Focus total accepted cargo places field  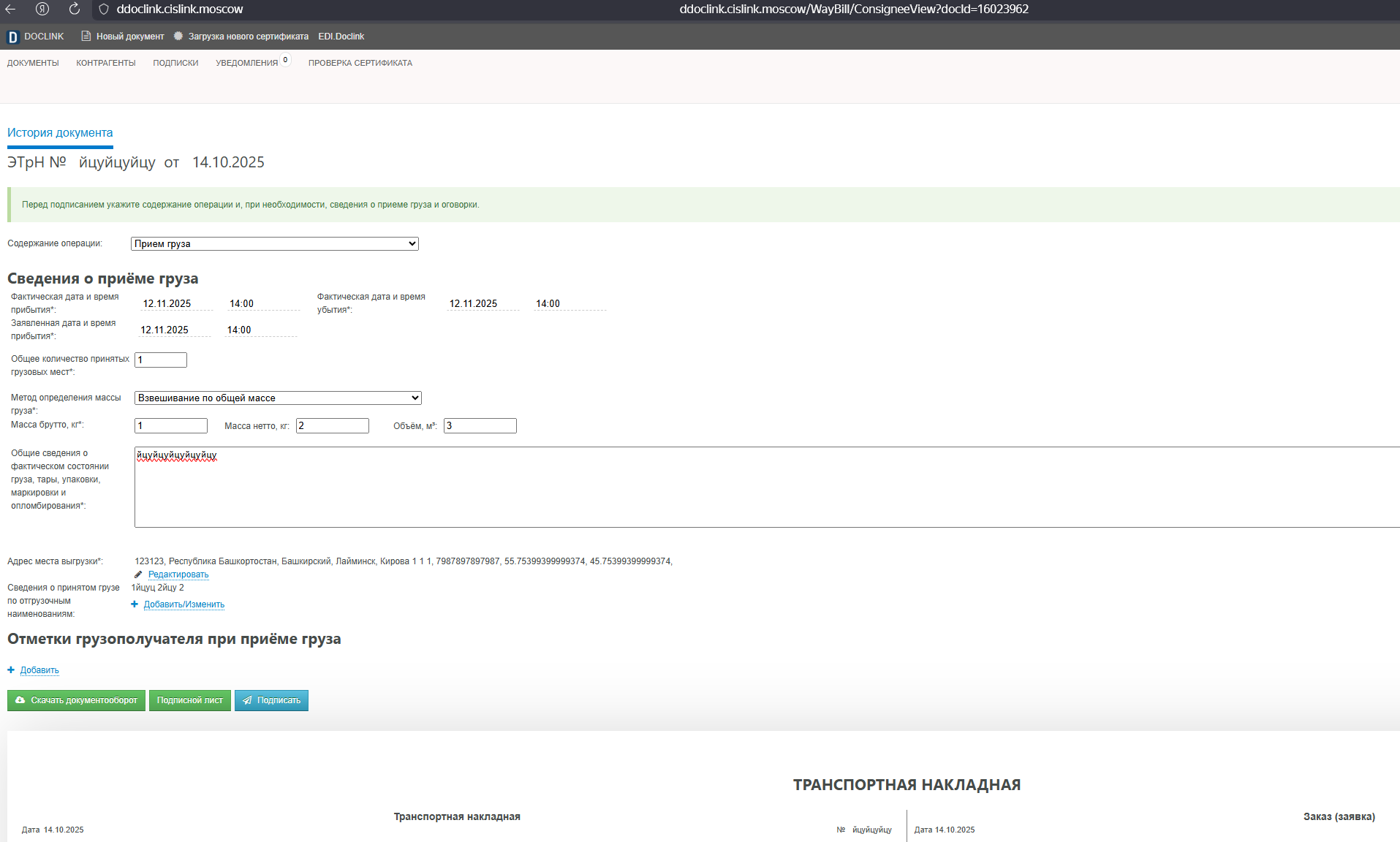161,360
